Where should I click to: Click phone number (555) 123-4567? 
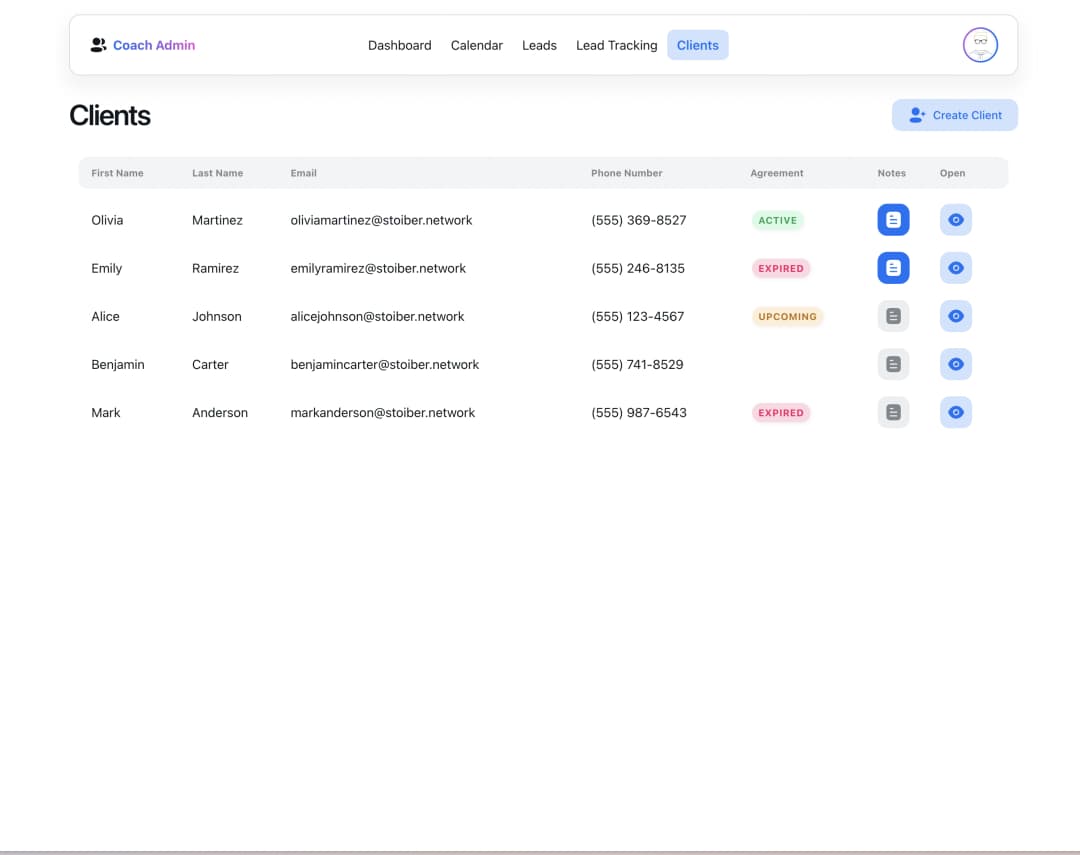coord(637,317)
